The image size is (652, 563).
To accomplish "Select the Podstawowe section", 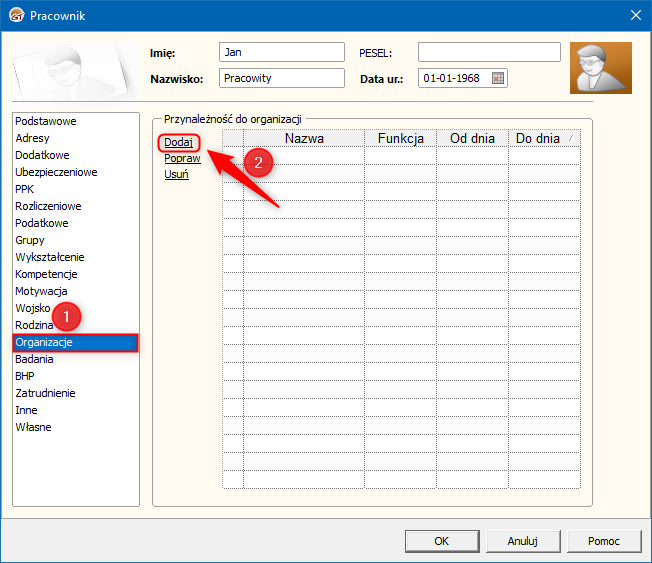I will click(x=46, y=121).
